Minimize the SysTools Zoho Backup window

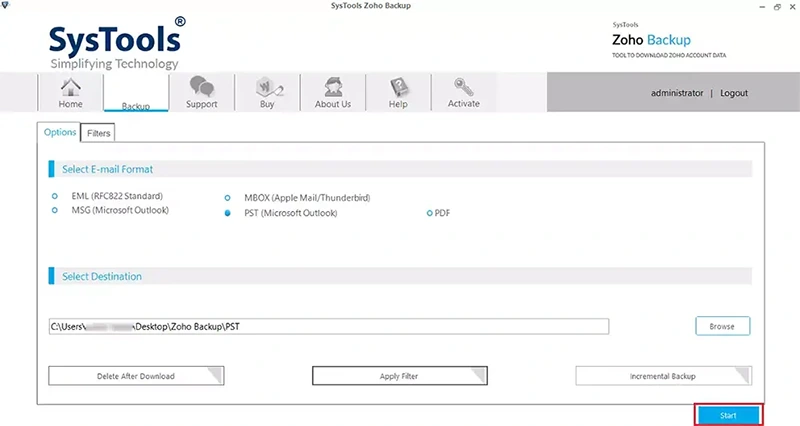click(x=762, y=7)
